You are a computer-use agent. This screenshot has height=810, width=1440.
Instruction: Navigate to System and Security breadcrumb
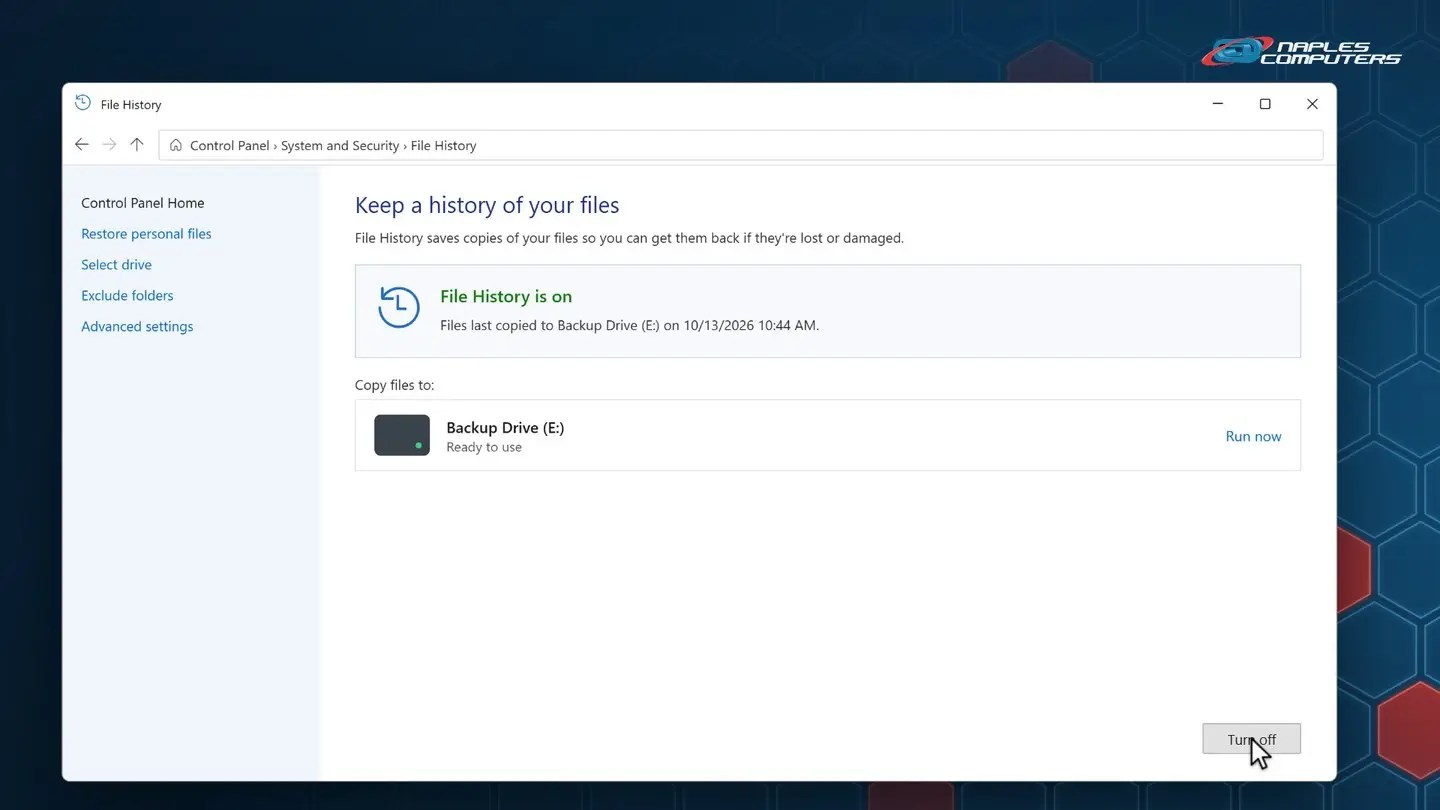[340, 146]
